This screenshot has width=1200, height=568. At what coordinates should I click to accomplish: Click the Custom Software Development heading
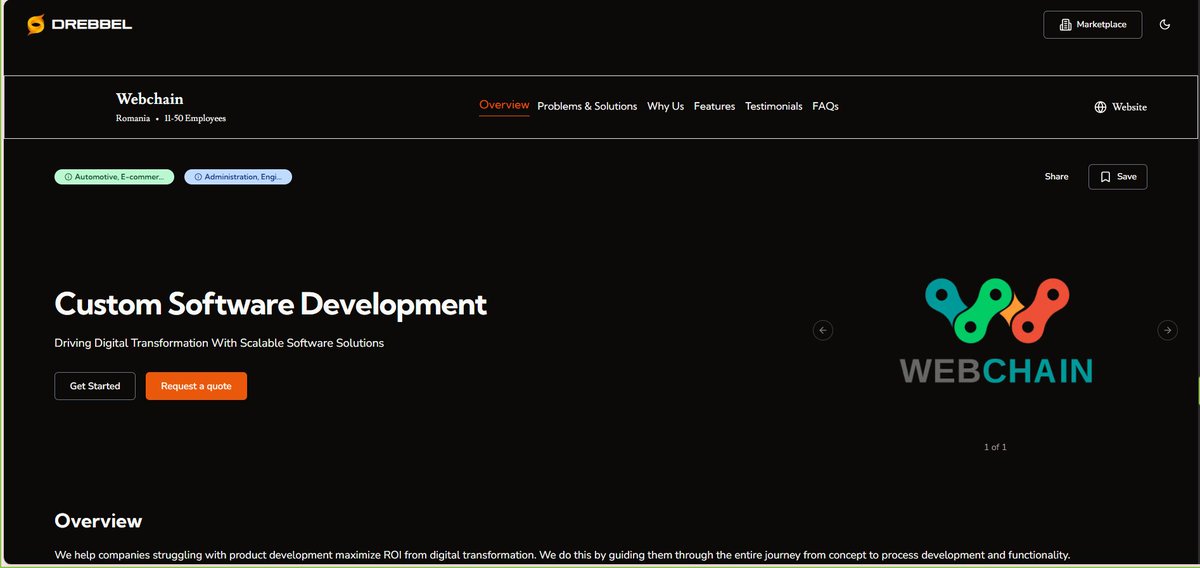pyautogui.click(x=271, y=304)
